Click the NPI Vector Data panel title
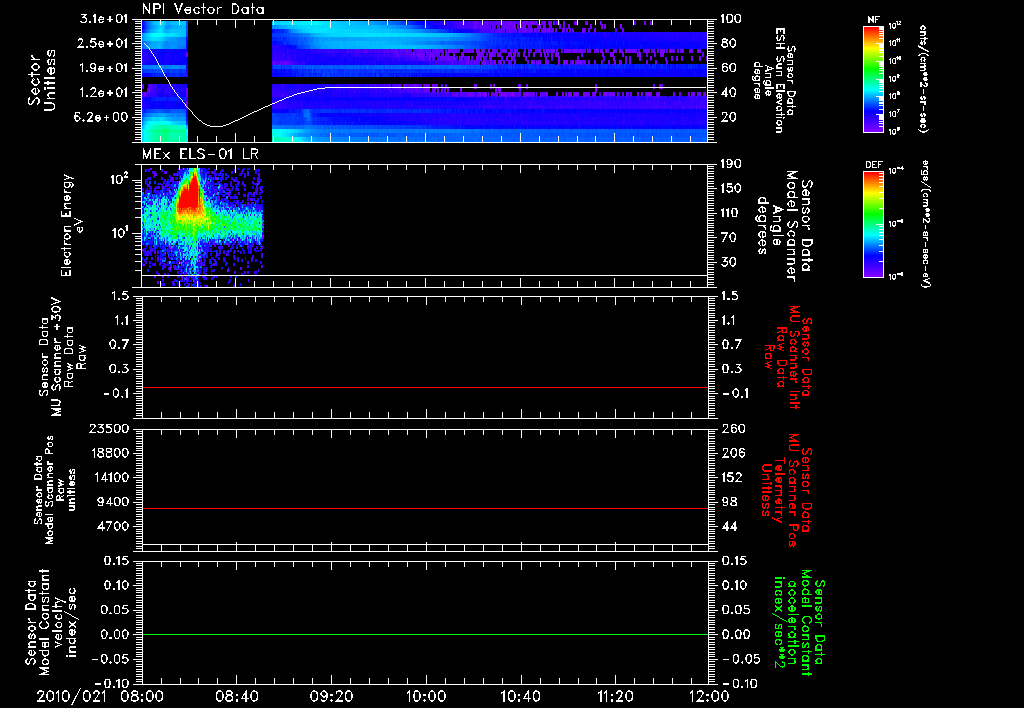This screenshot has width=1024, height=708. [x=203, y=9]
